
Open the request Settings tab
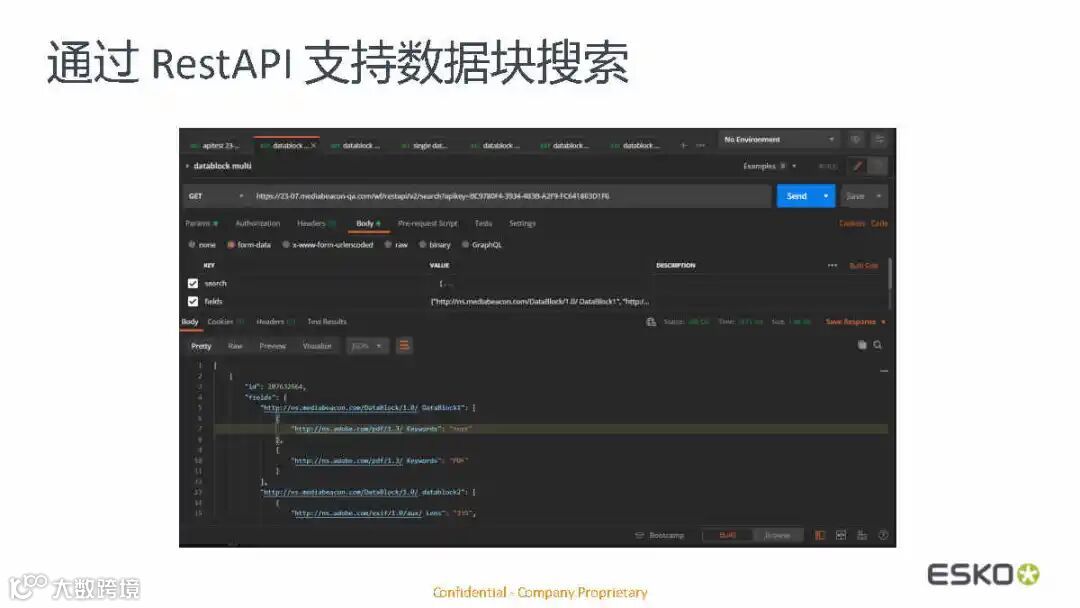click(x=522, y=224)
